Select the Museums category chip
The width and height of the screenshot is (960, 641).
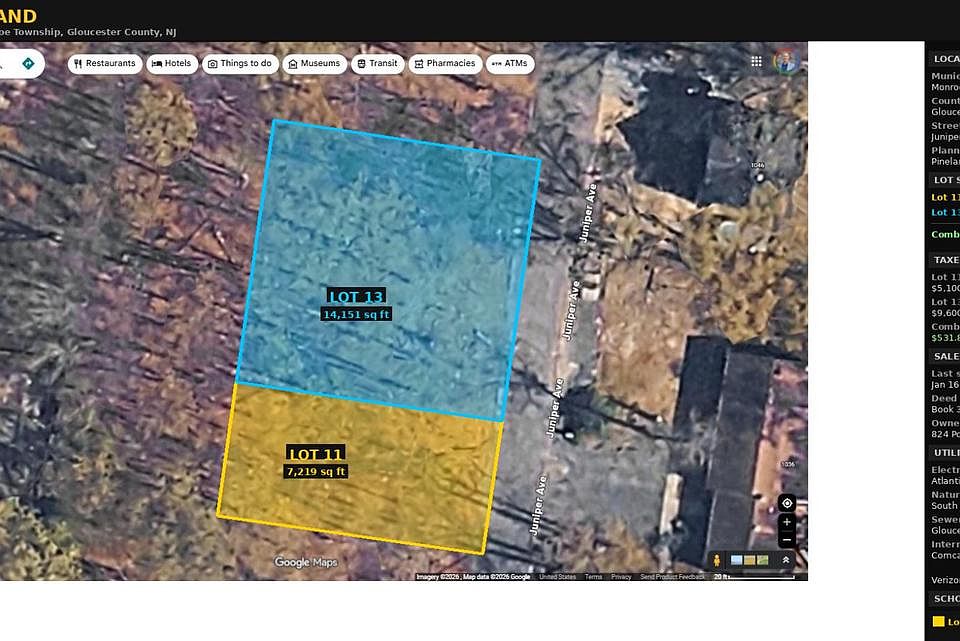coord(315,64)
